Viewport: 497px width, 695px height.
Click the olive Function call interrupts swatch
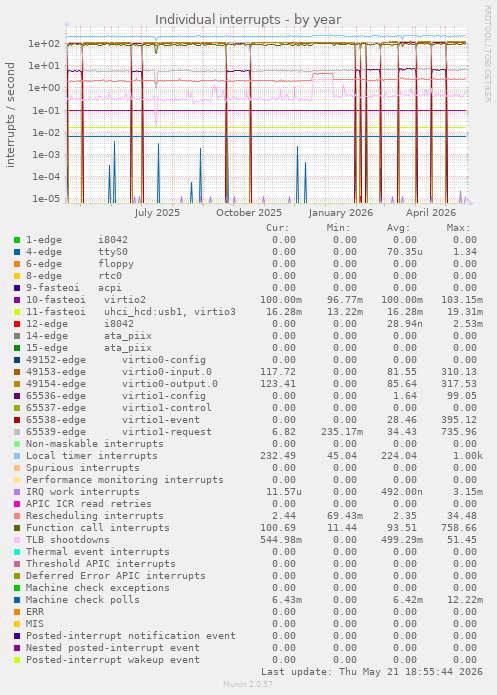point(17,528)
